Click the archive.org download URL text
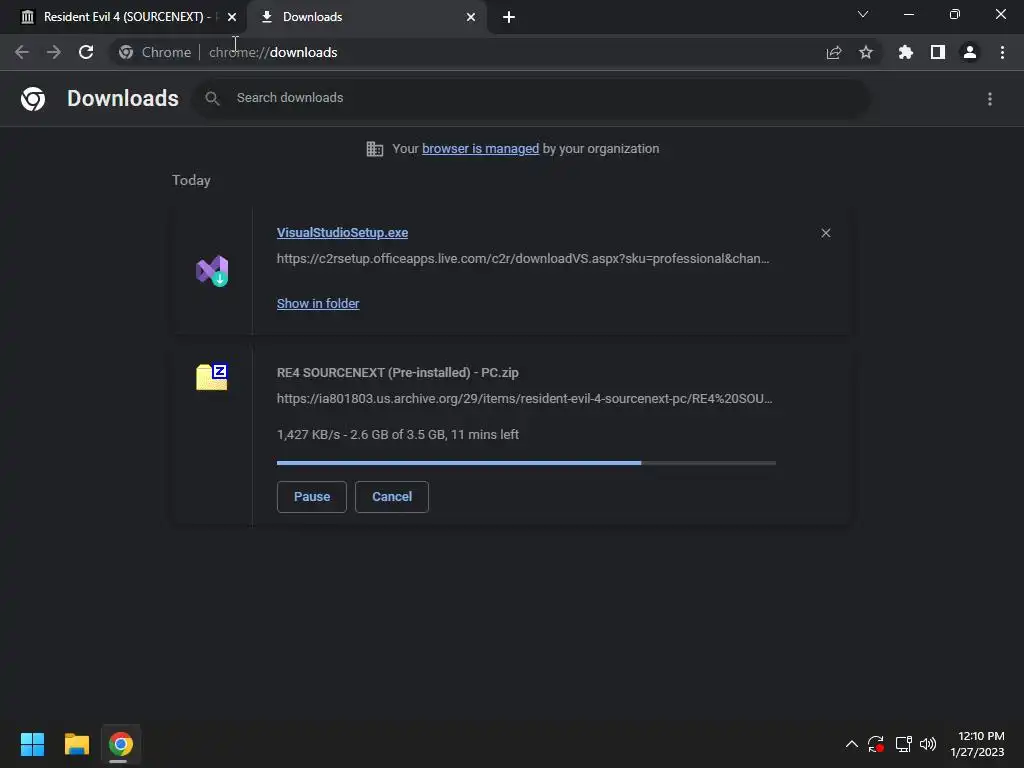This screenshot has width=1024, height=768. [524, 399]
